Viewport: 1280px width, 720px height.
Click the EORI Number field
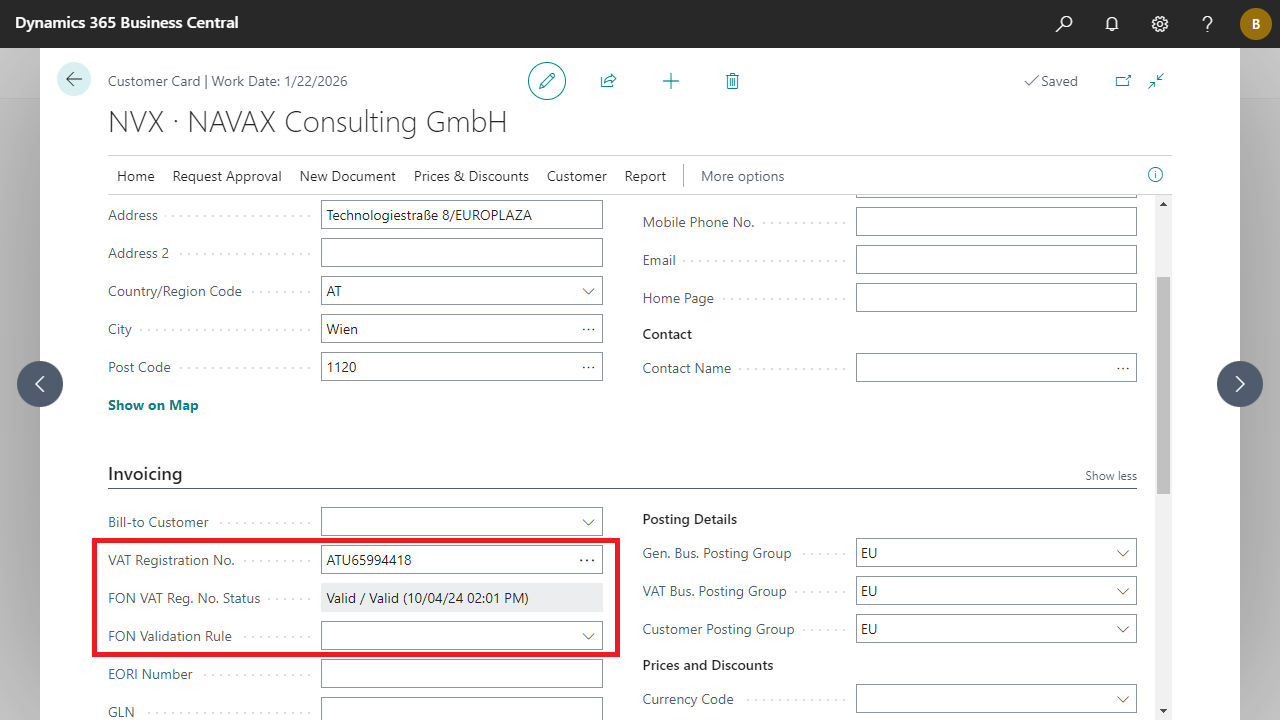pos(462,674)
